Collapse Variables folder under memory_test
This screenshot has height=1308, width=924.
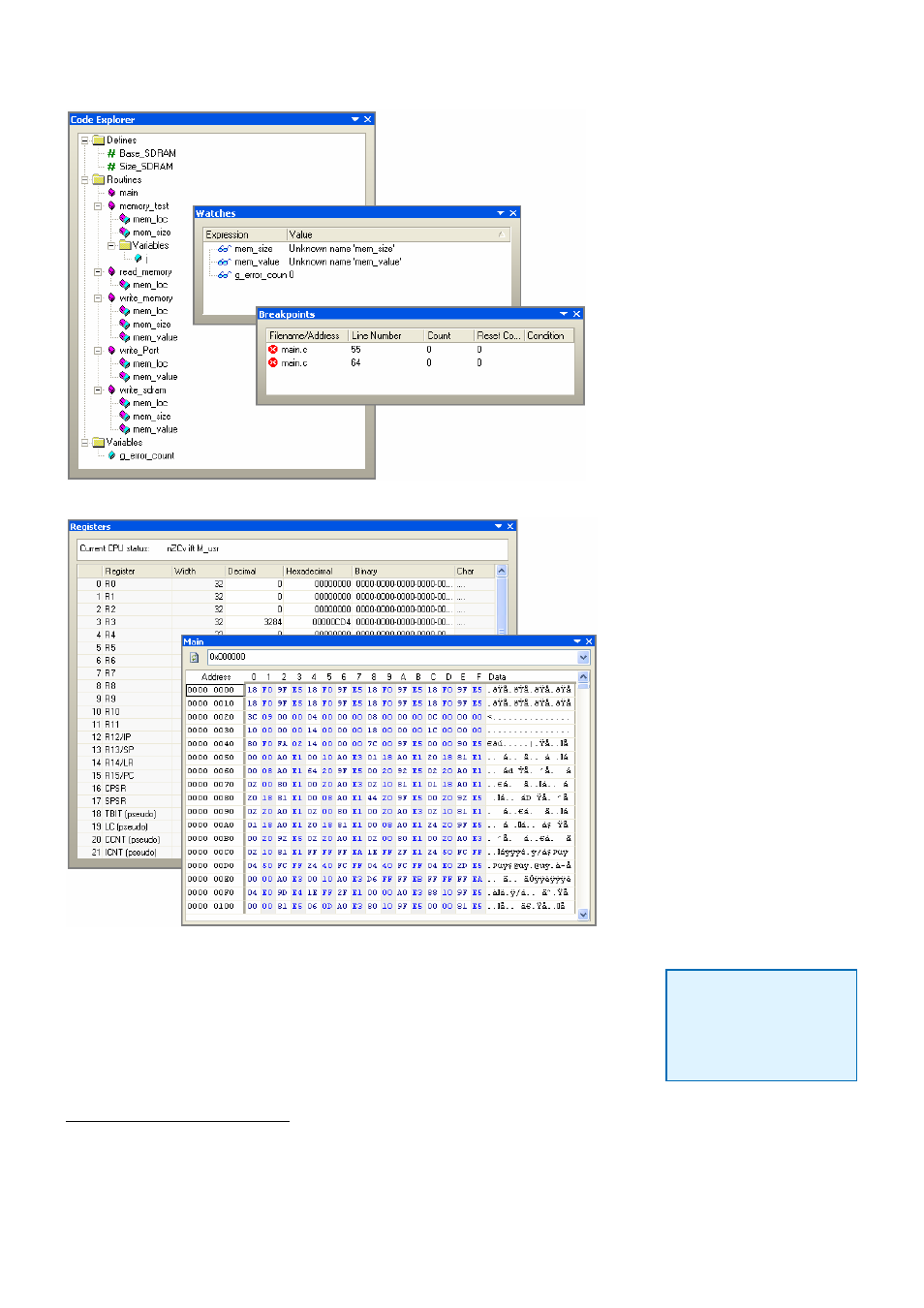point(111,246)
